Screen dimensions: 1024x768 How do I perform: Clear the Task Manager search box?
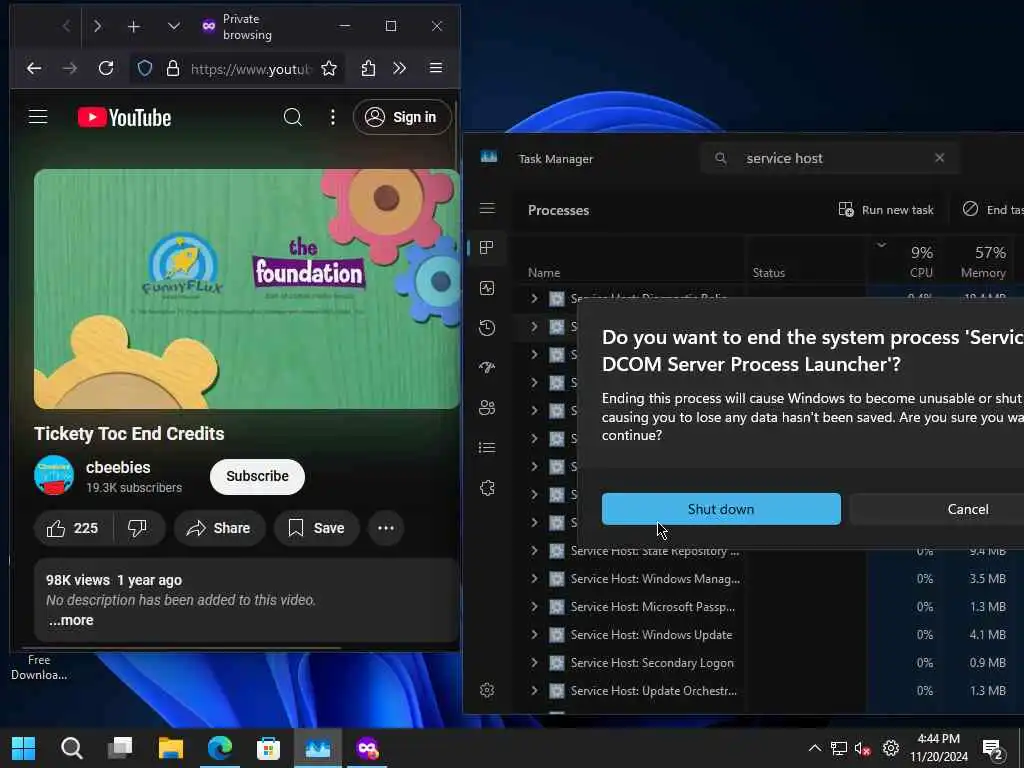tap(939, 158)
